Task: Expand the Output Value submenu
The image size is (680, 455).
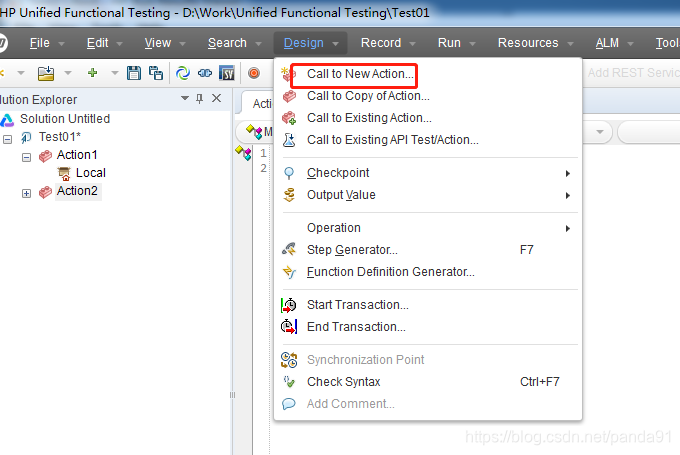Action: (428, 195)
